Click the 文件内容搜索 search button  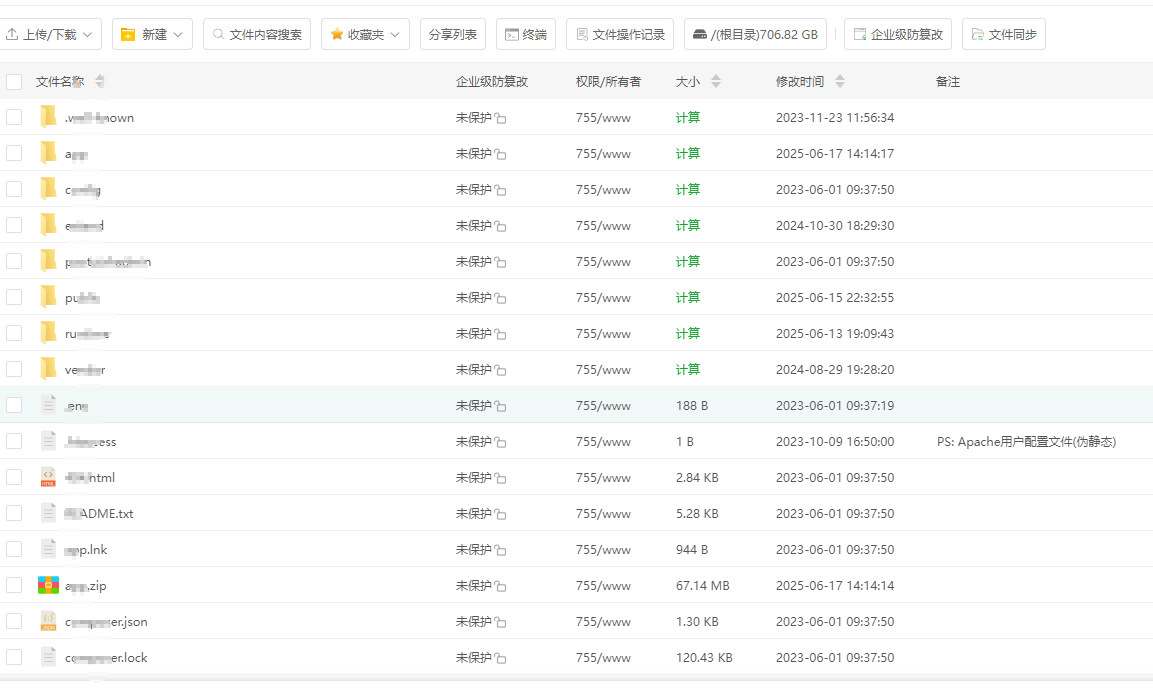coord(257,34)
